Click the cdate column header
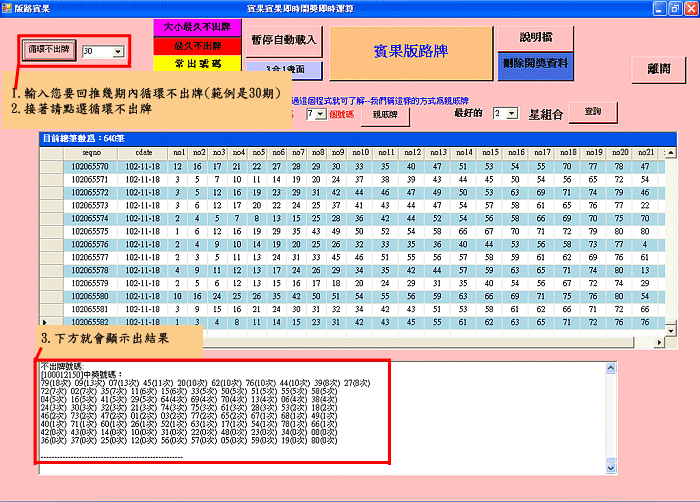 144,152
